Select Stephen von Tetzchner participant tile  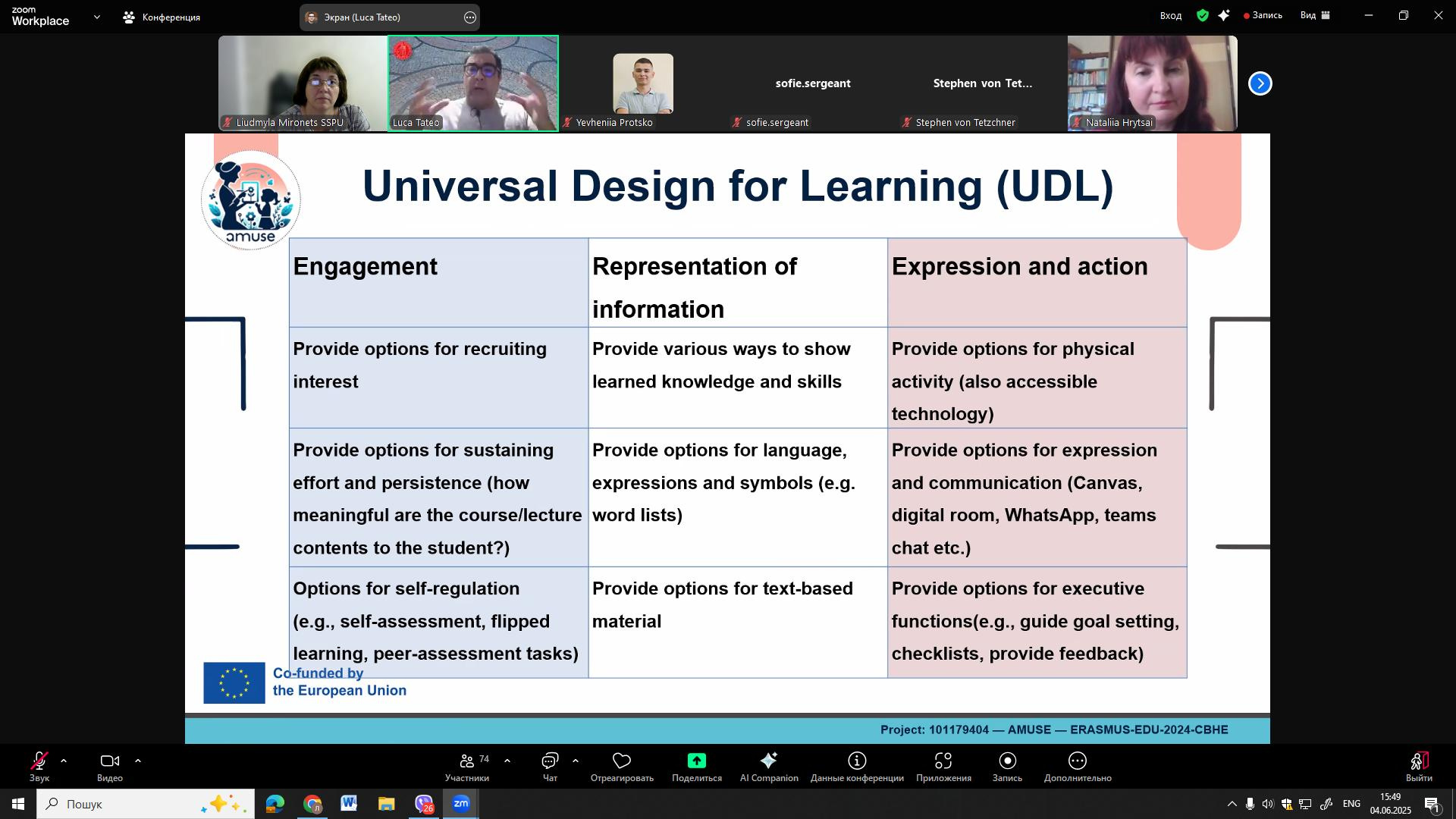pos(983,83)
